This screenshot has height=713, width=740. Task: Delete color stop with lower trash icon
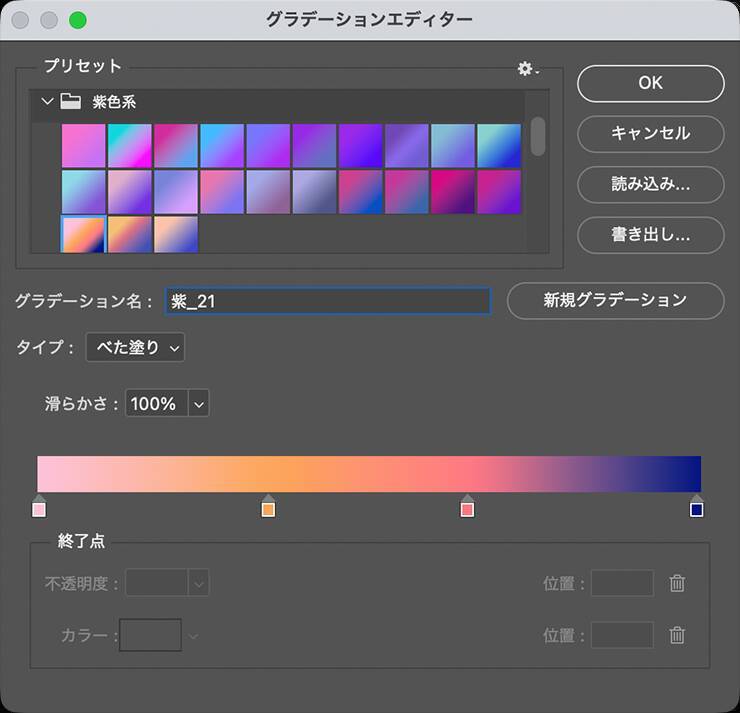[677, 635]
